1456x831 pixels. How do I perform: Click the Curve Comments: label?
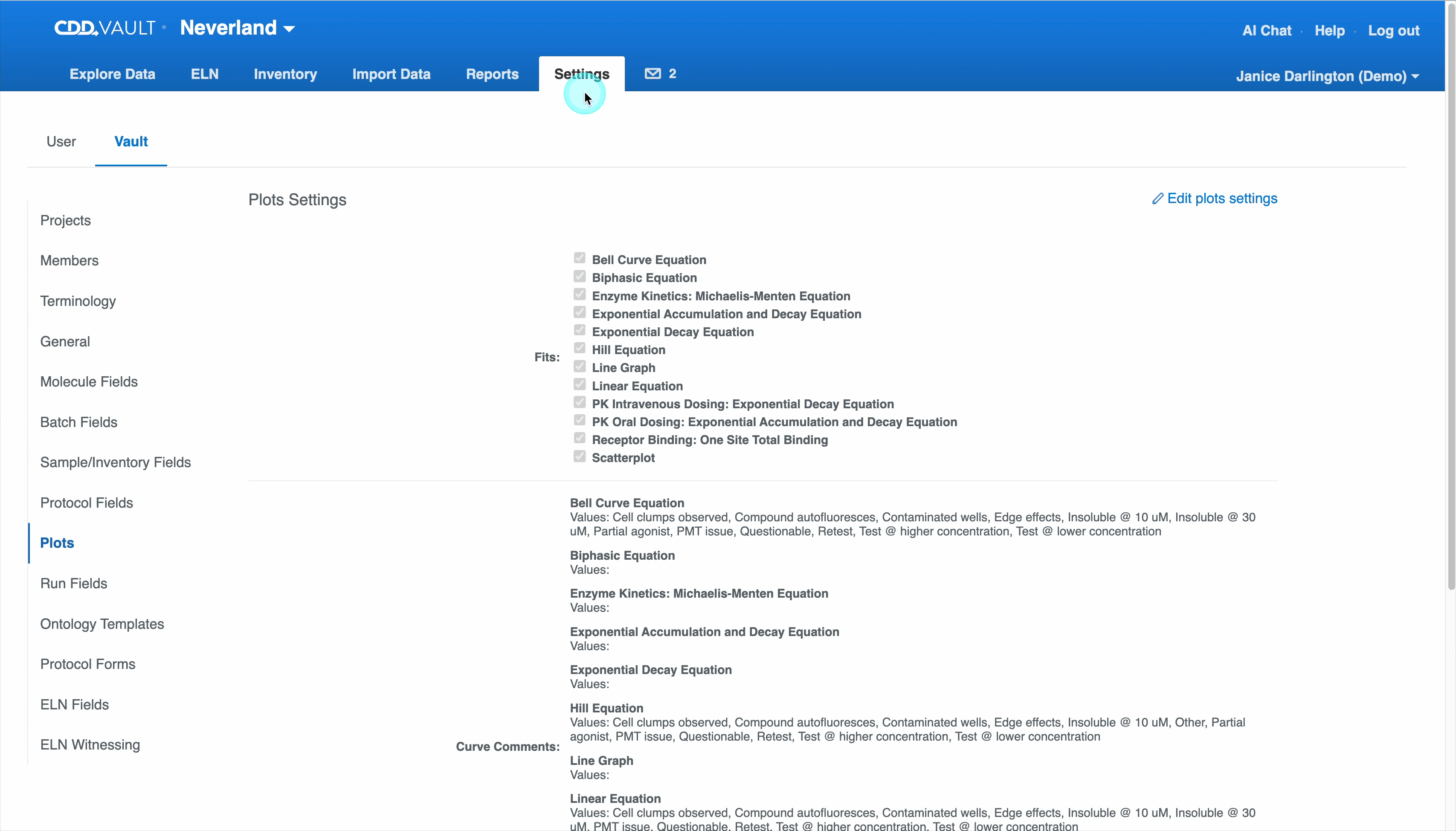tap(508, 747)
